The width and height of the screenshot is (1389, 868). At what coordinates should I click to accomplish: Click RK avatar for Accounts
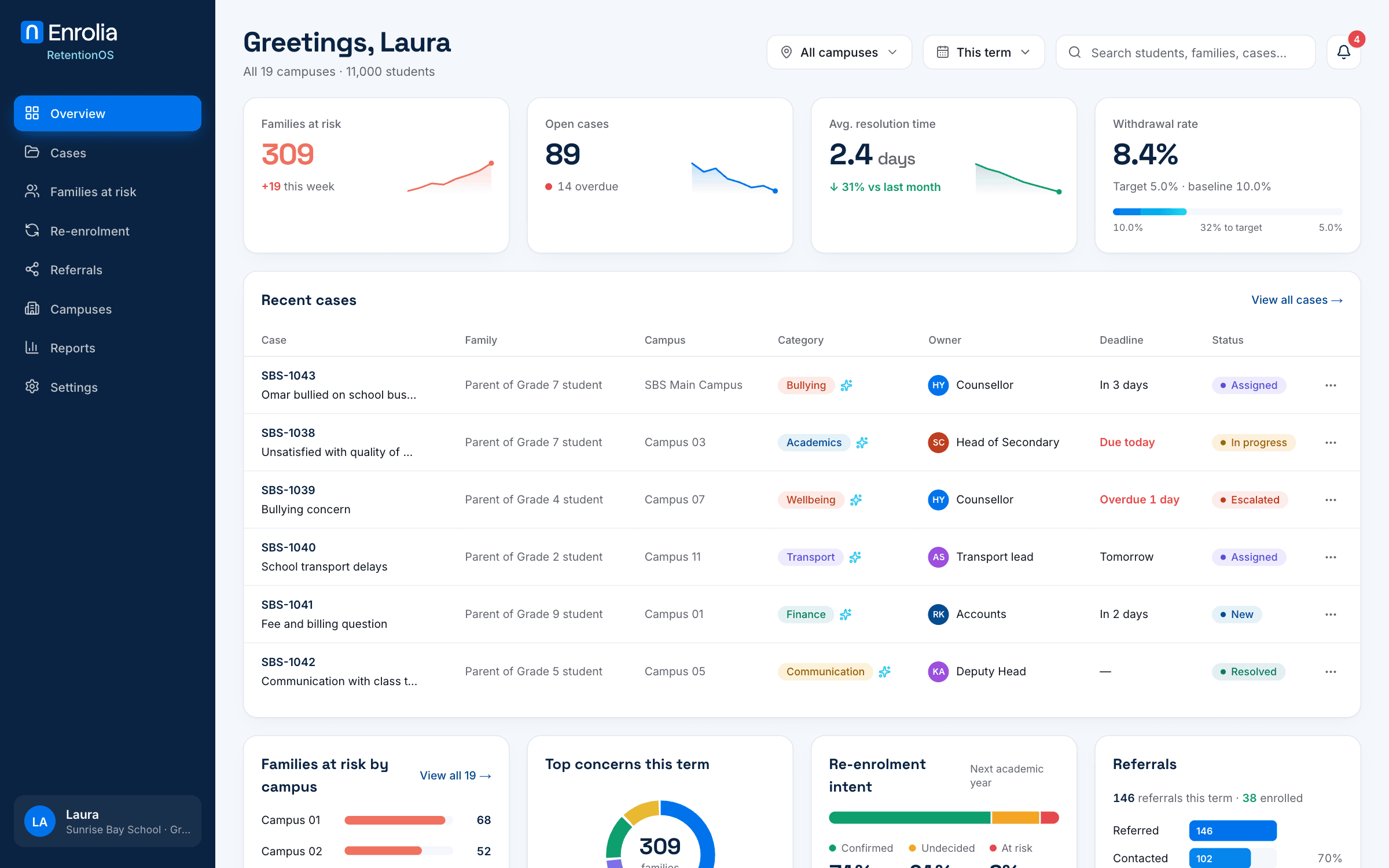(x=938, y=615)
